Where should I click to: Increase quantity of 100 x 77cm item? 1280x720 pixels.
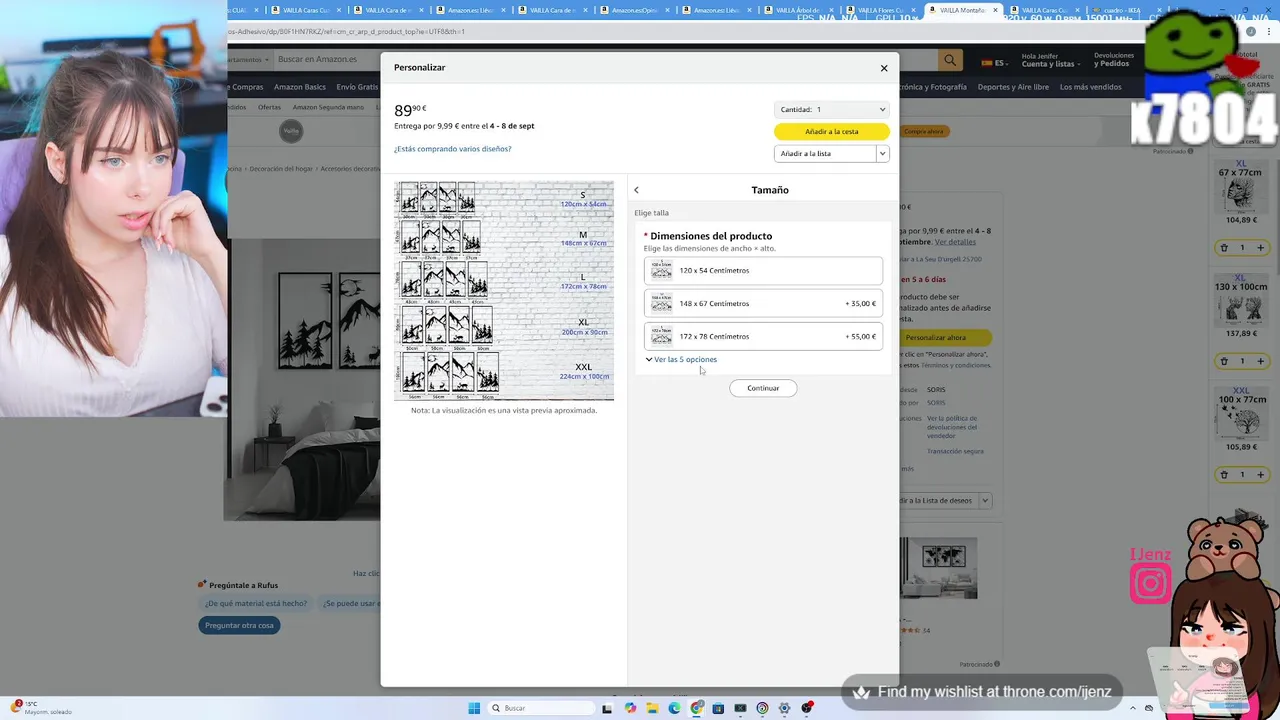coord(1260,474)
